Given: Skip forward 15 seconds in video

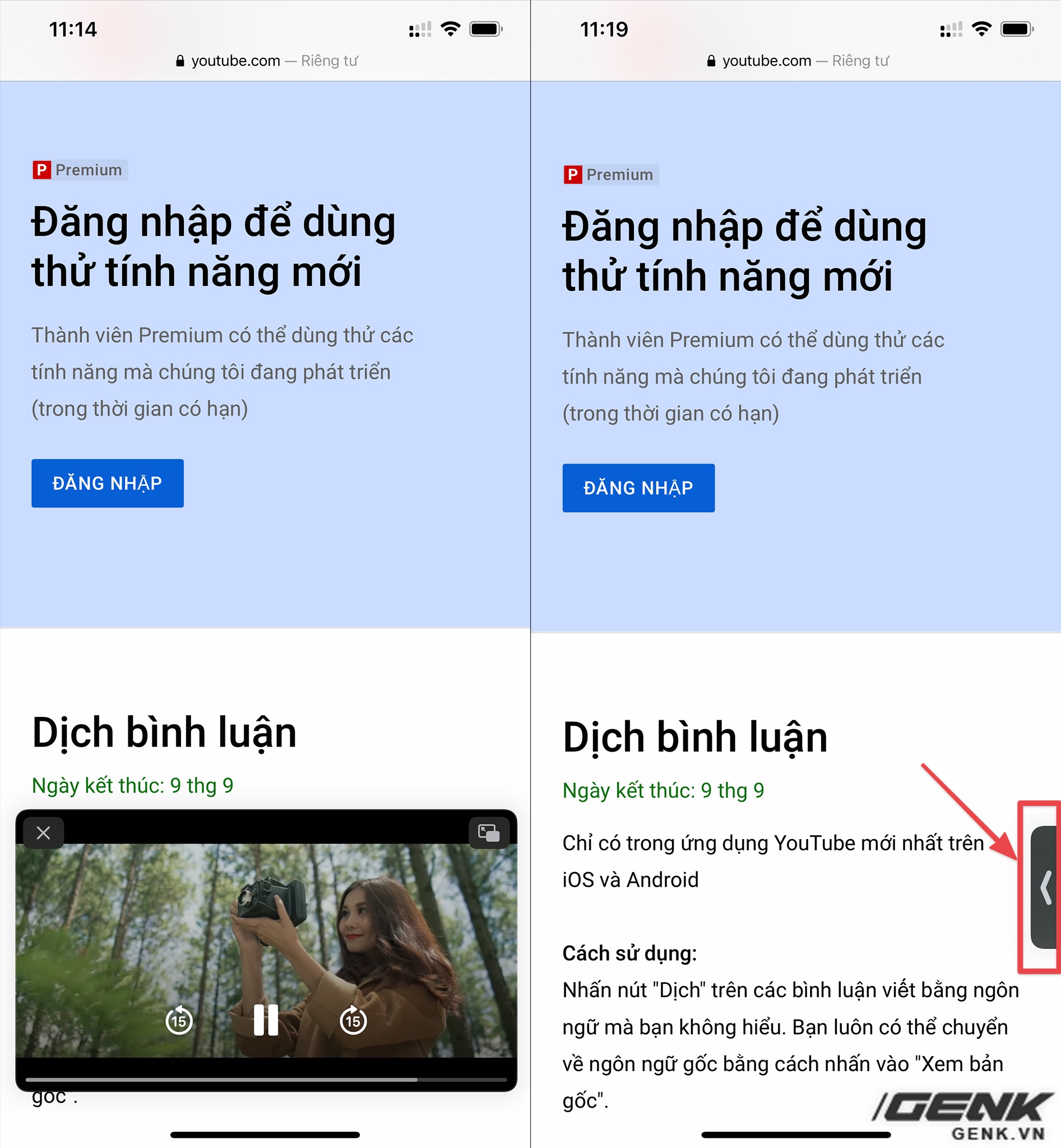Looking at the screenshot, I should click(x=353, y=1021).
